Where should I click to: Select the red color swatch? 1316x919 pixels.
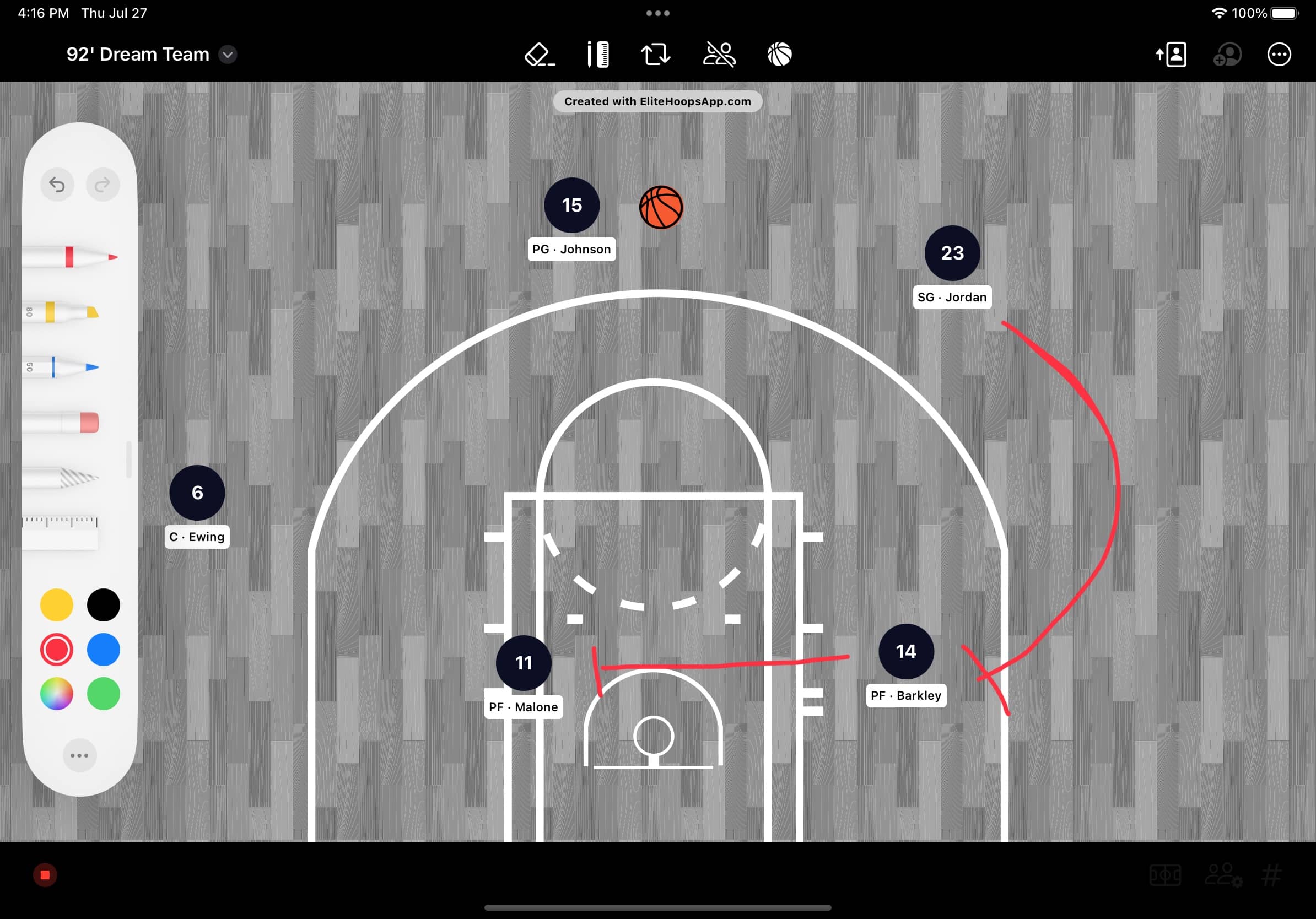click(57, 647)
